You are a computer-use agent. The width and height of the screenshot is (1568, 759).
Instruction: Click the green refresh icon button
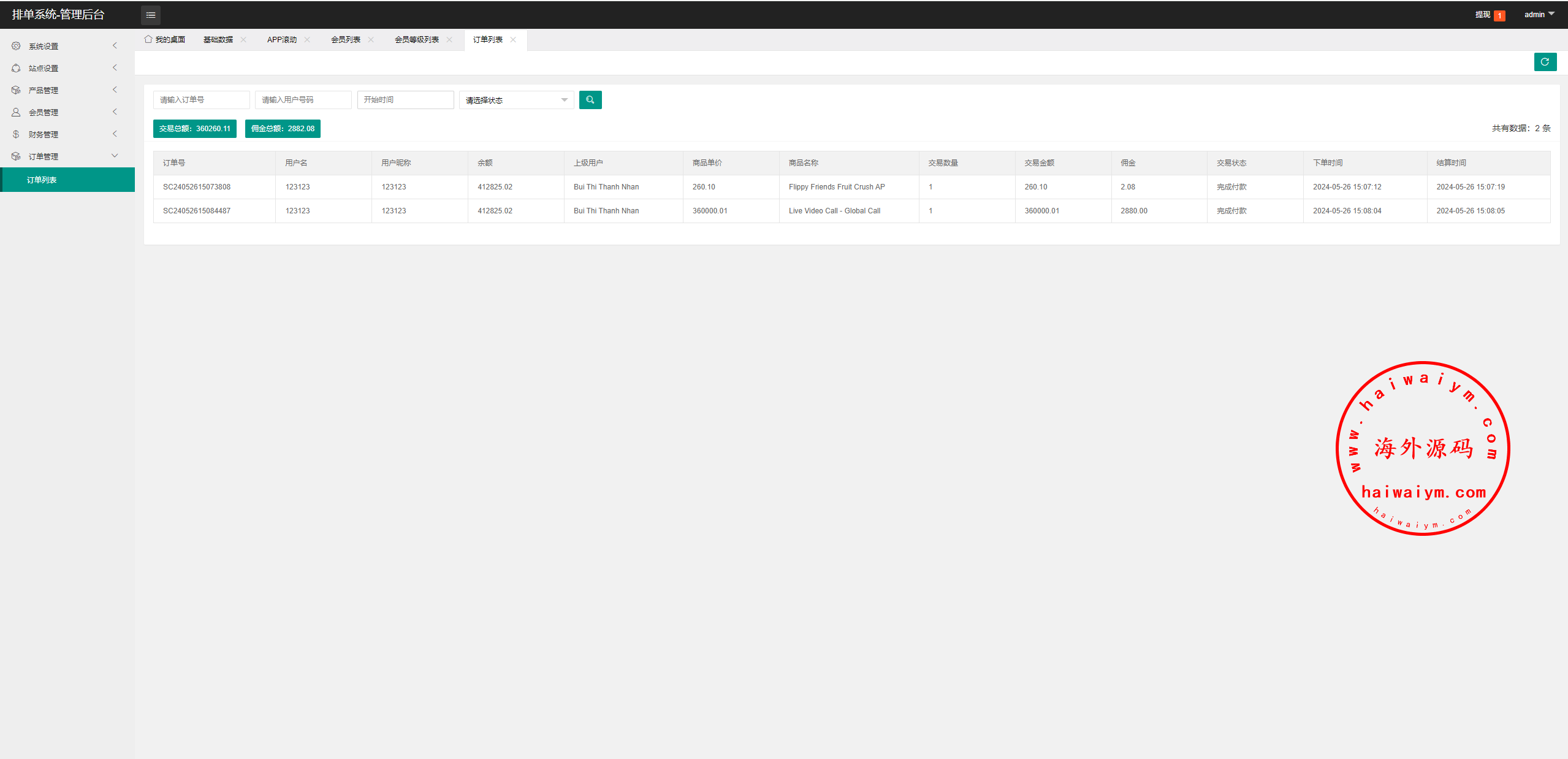pos(1545,62)
